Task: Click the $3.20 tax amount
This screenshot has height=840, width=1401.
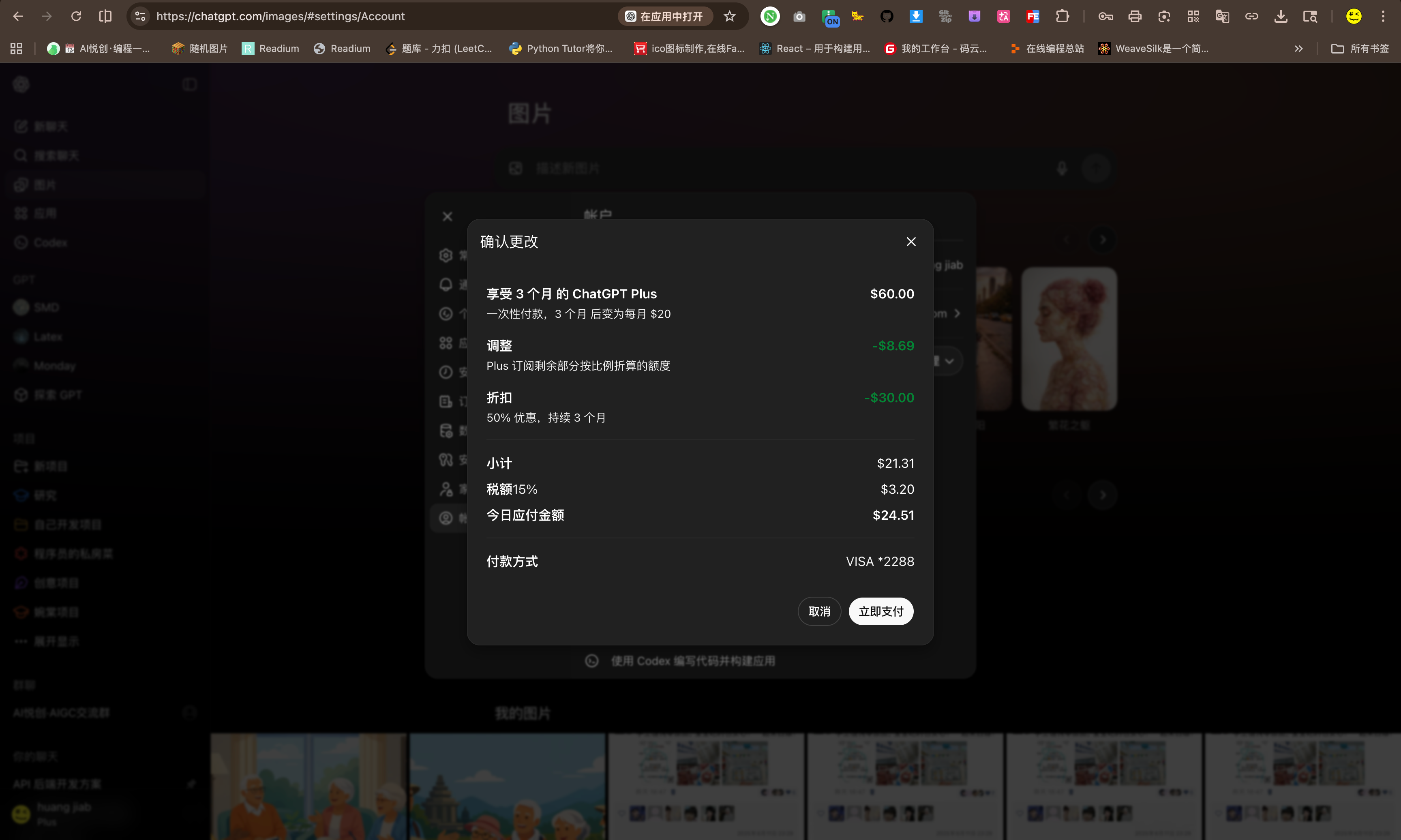Action: pos(898,489)
